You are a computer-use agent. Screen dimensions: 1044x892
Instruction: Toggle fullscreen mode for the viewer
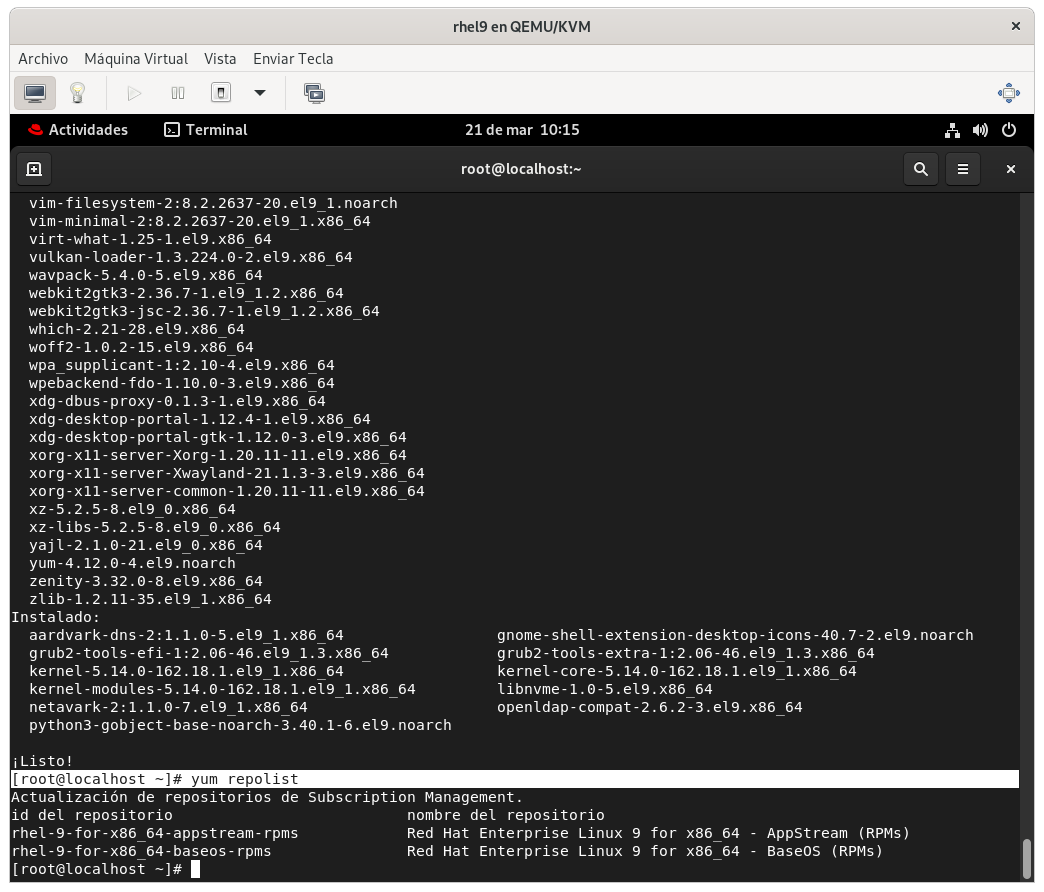tap(1008, 93)
